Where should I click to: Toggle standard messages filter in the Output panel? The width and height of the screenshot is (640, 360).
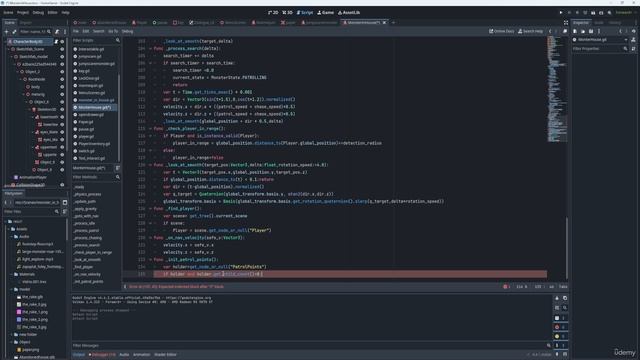tap(560, 318)
